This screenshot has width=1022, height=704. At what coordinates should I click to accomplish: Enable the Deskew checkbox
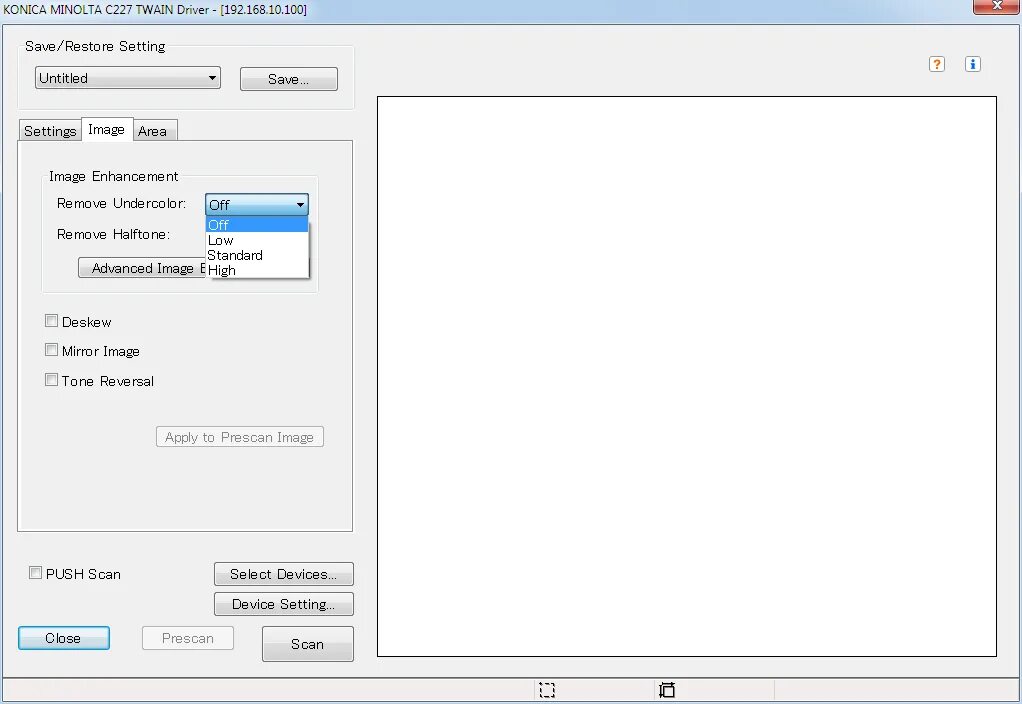(x=51, y=321)
